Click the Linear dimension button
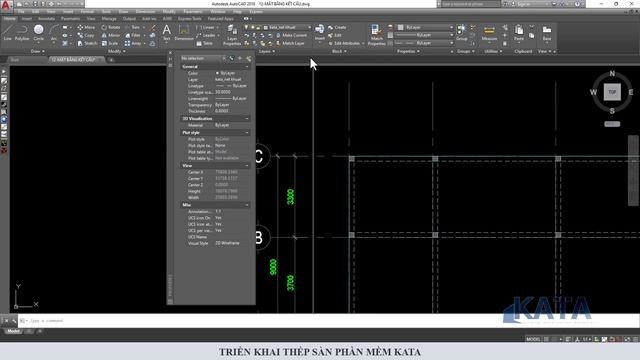640x360 pixels. [207, 27]
